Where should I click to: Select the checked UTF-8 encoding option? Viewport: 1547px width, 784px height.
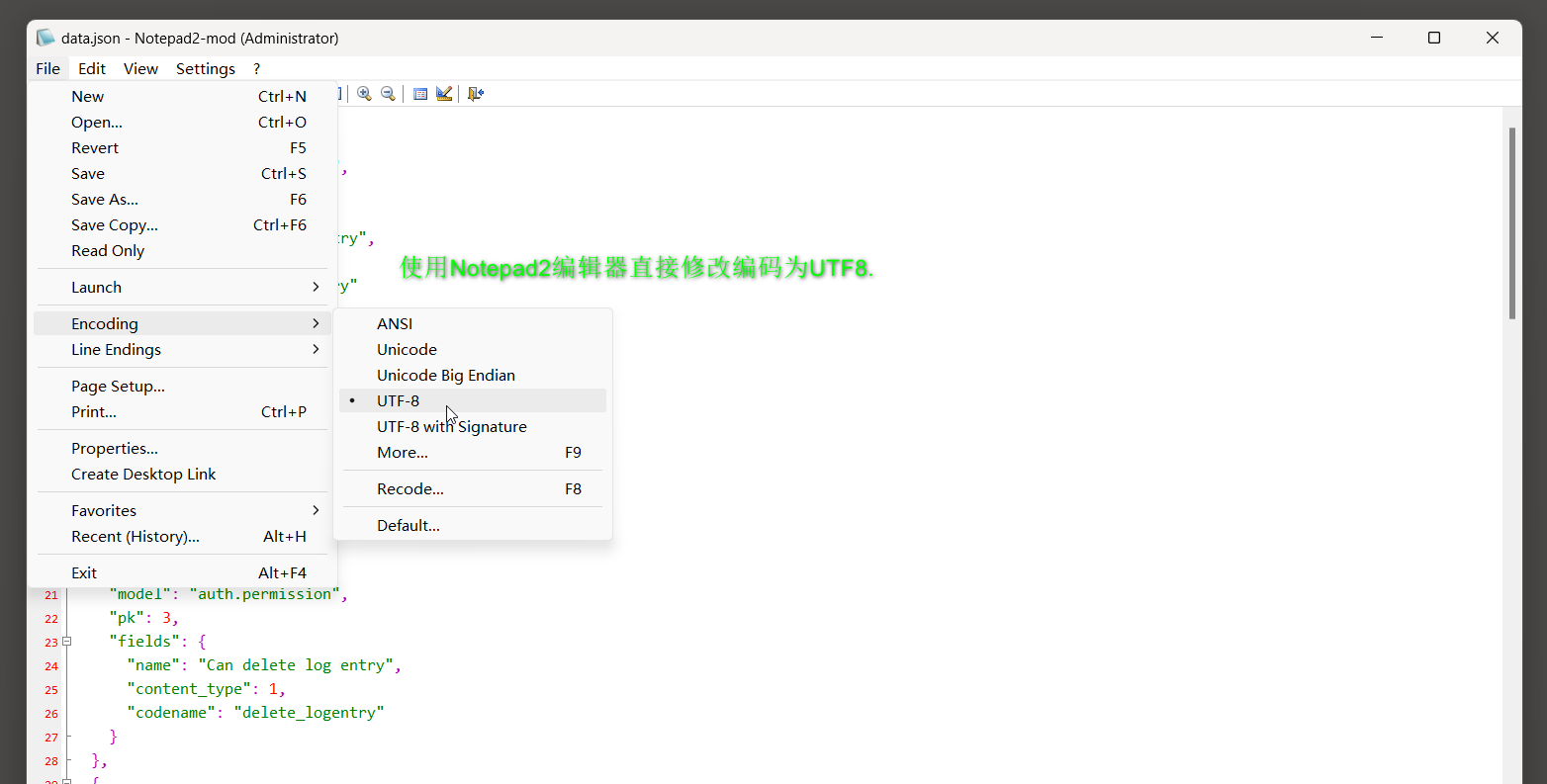(x=473, y=400)
